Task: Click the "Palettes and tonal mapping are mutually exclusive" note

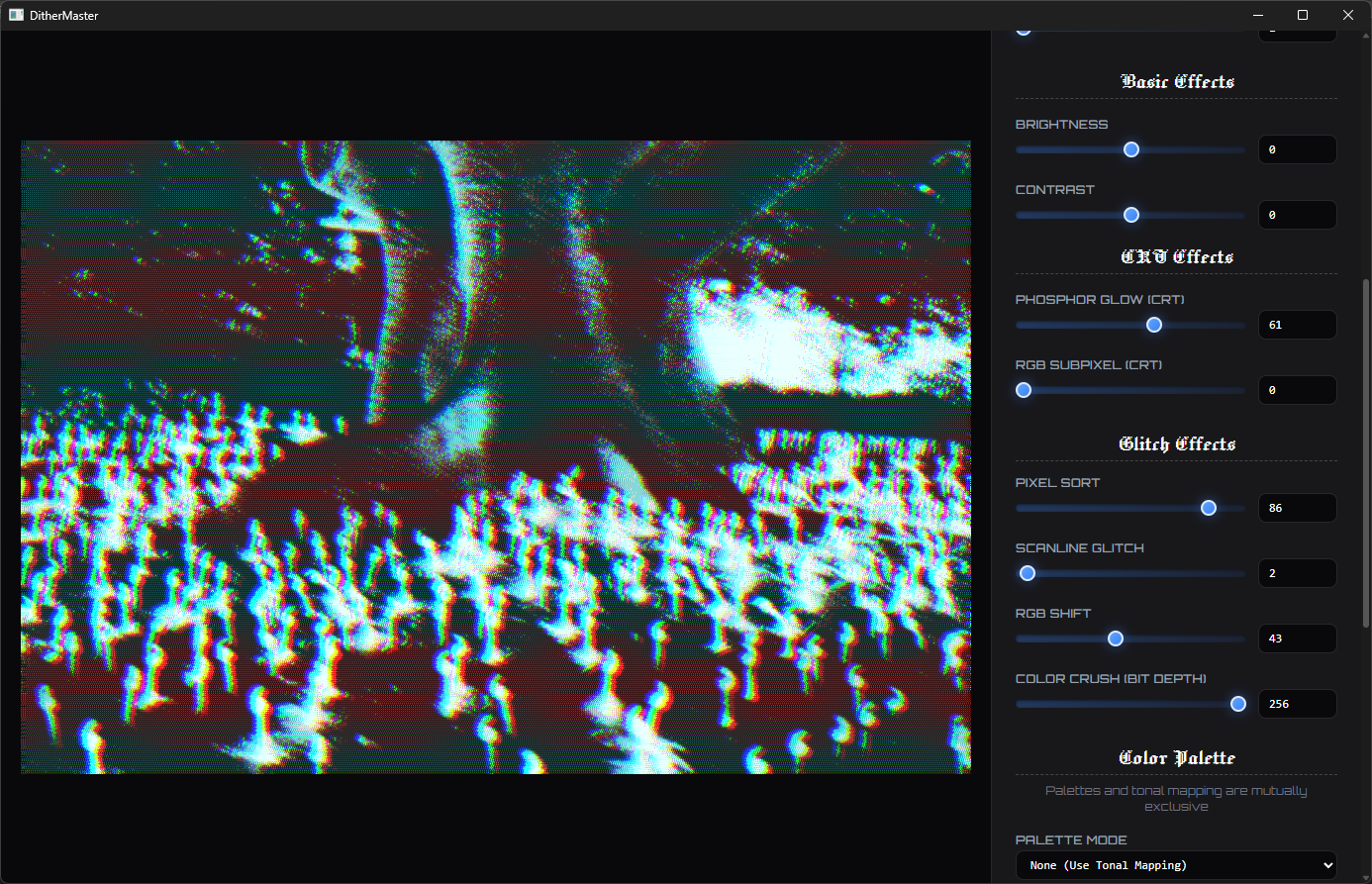Action: tap(1176, 799)
